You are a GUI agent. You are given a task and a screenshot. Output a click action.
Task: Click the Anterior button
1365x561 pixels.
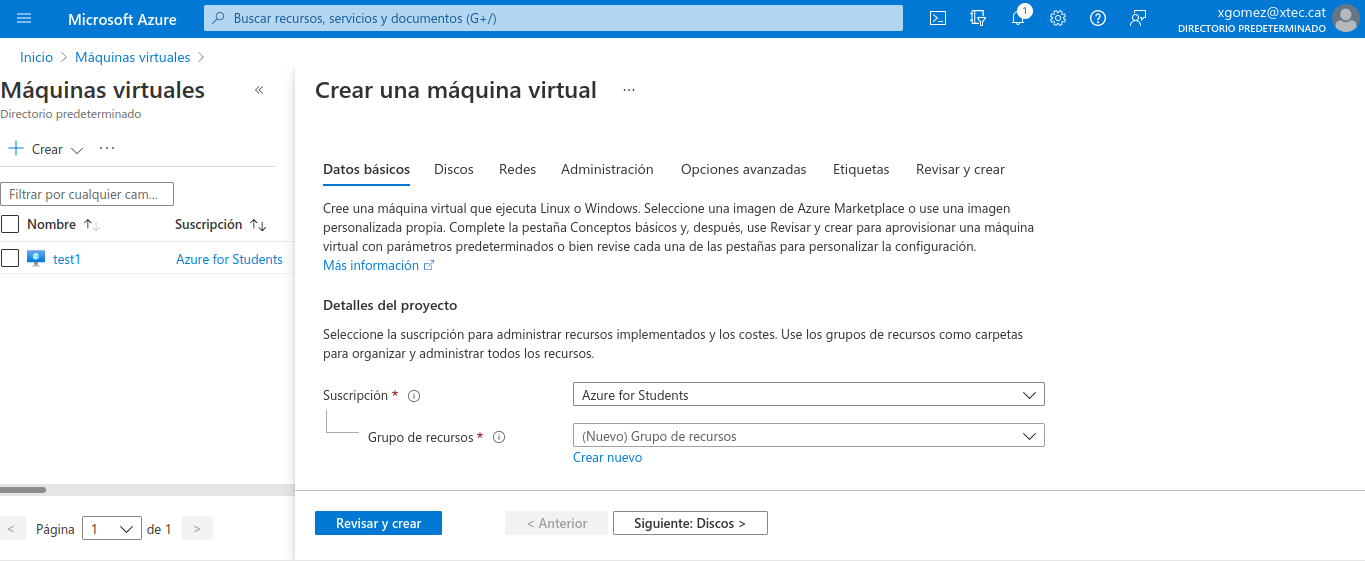(x=556, y=523)
